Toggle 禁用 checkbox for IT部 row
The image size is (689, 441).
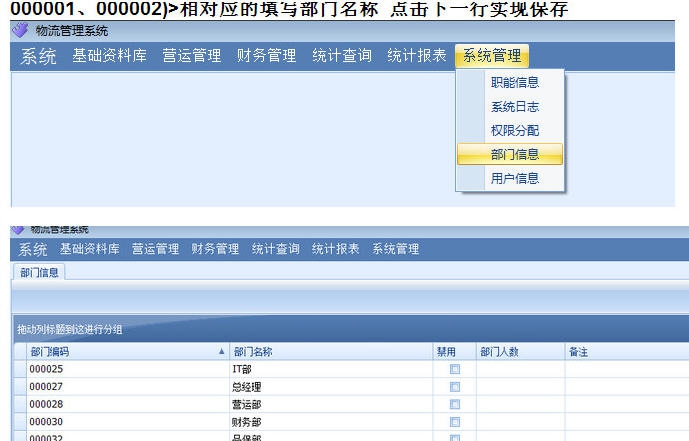pyautogui.click(x=455, y=369)
